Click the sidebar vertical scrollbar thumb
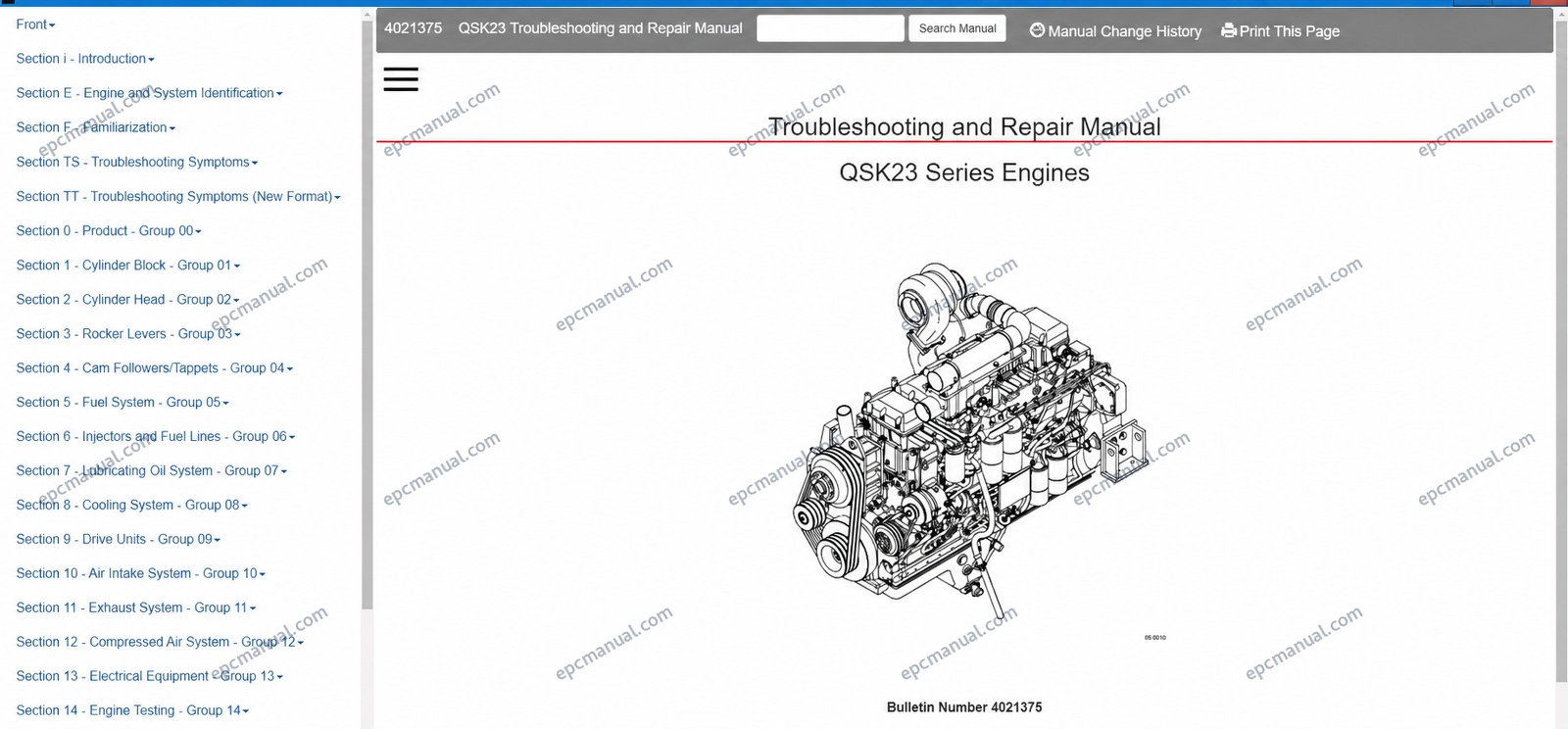 click(x=367, y=316)
